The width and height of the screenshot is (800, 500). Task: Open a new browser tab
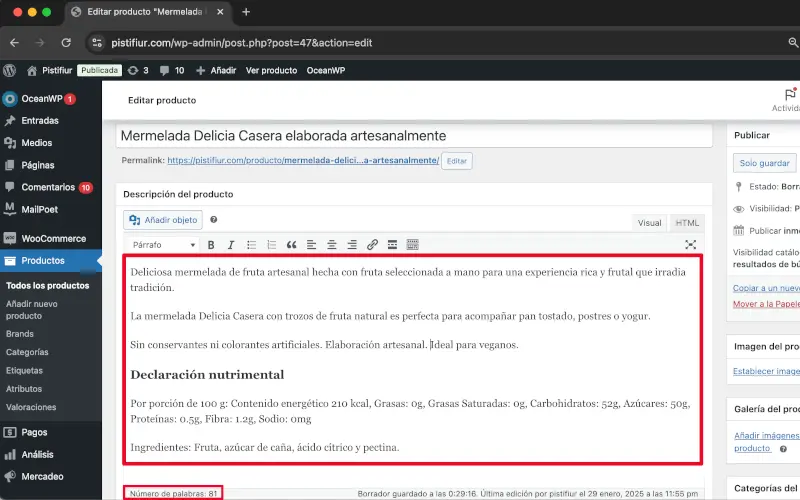point(246,12)
